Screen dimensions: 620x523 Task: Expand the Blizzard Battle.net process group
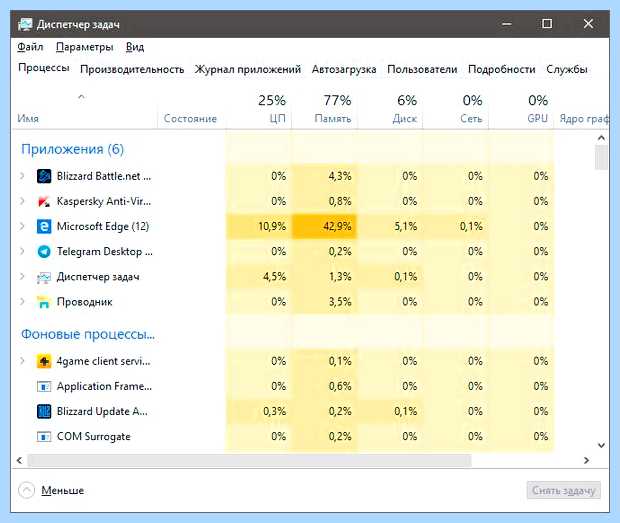22,176
